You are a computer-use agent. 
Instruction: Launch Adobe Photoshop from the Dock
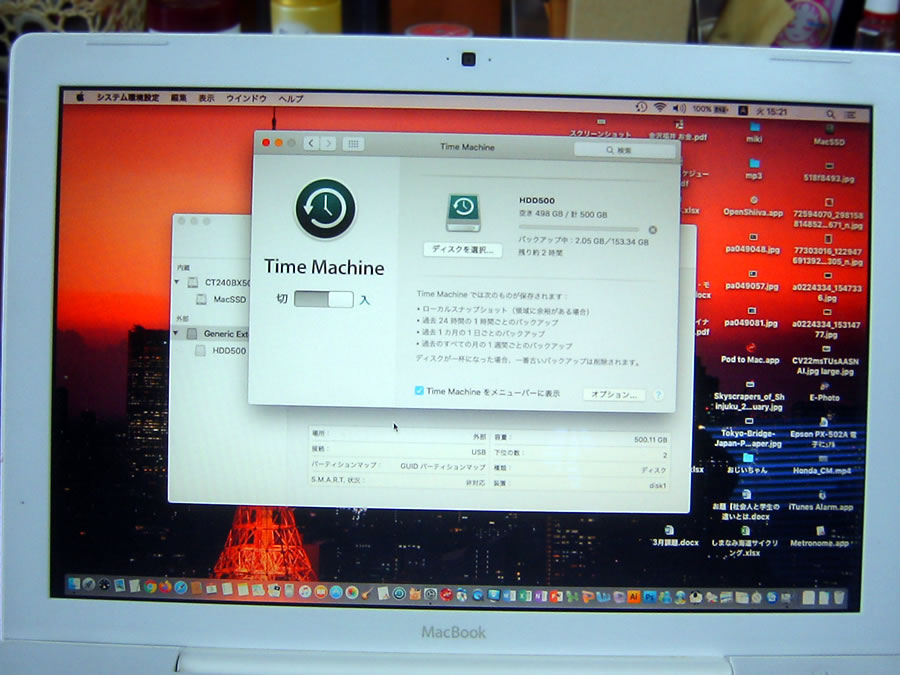pyautogui.click(x=650, y=597)
